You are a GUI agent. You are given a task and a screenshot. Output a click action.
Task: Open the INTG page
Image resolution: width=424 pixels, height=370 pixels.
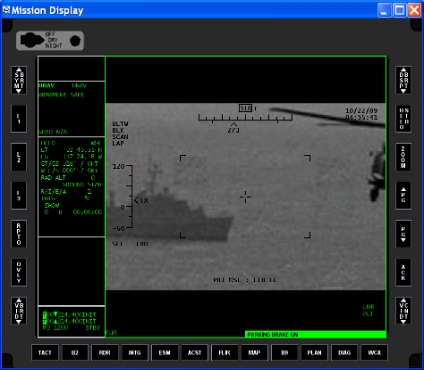[x=135, y=353]
